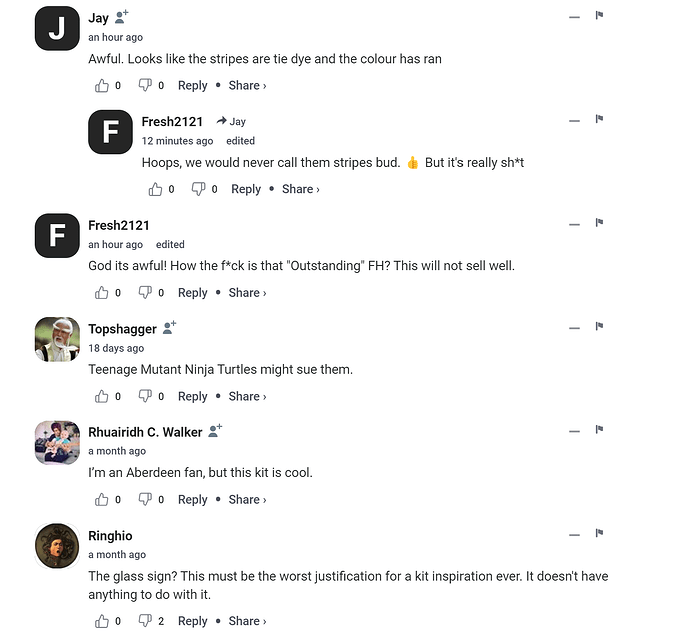Follow Rhuairidh C. Walker via add-person icon
Viewport: 690px width, 636px height.
[215, 431]
